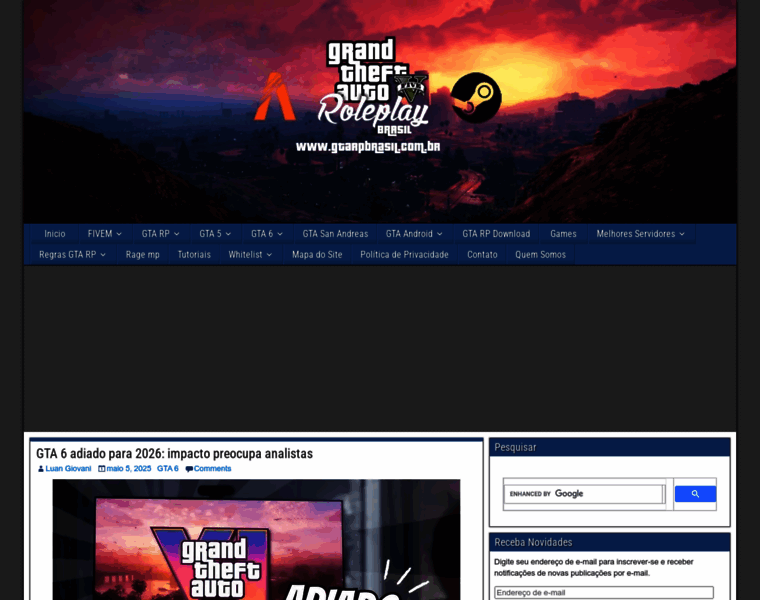
Task: Click the Grand Theft Auto Roleplay Brasil logo
Action: [x=374, y=87]
